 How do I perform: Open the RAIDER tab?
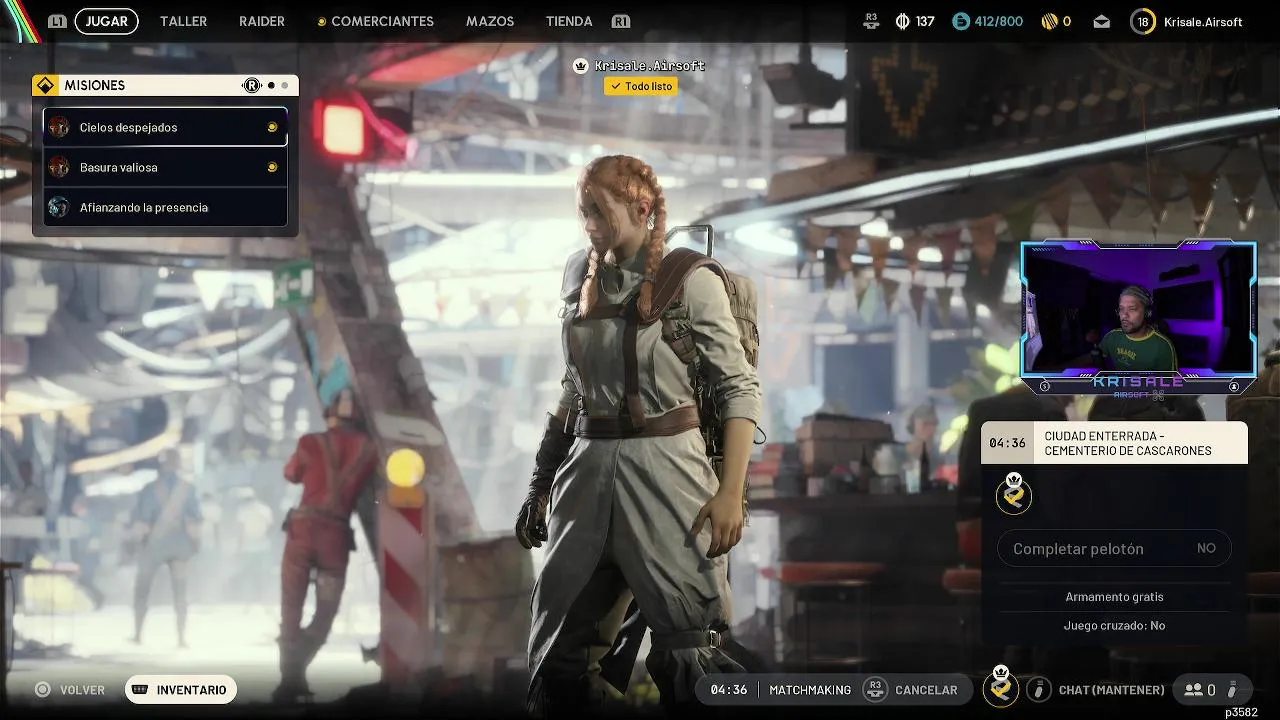pos(262,21)
